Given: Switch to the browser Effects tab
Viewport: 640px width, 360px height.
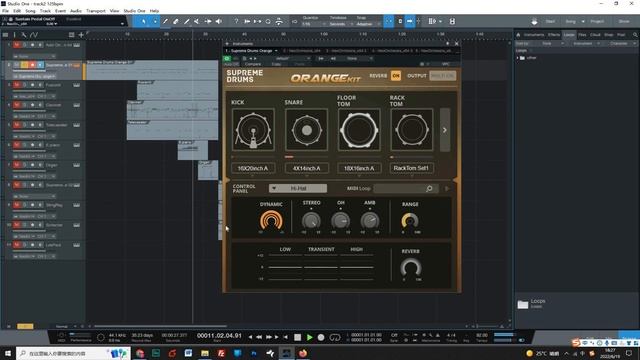Looking at the screenshot, I should pos(554,35).
